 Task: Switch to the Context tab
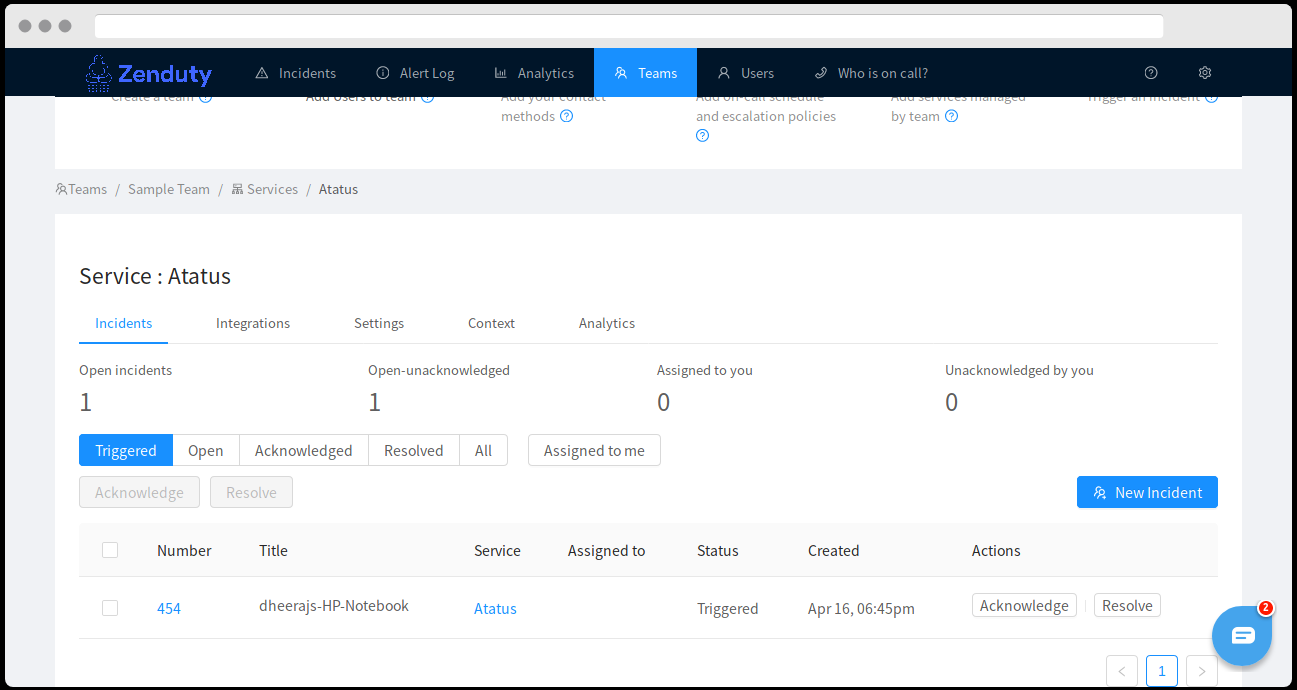point(491,323)
